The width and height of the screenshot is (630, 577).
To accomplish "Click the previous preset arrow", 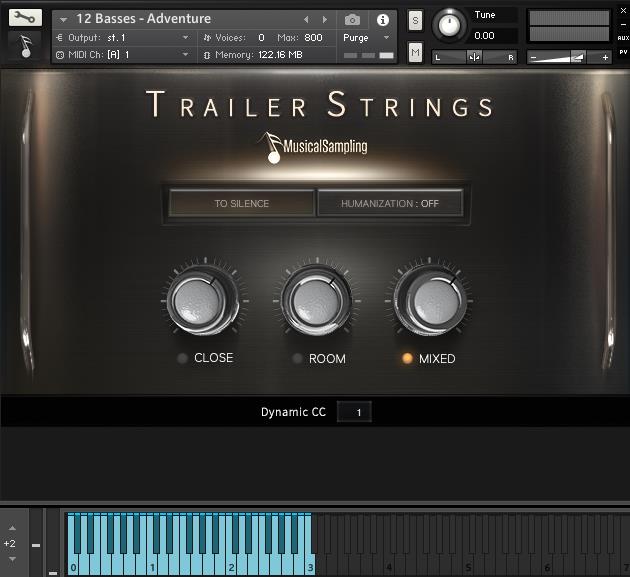I will (x=306, y=19).
